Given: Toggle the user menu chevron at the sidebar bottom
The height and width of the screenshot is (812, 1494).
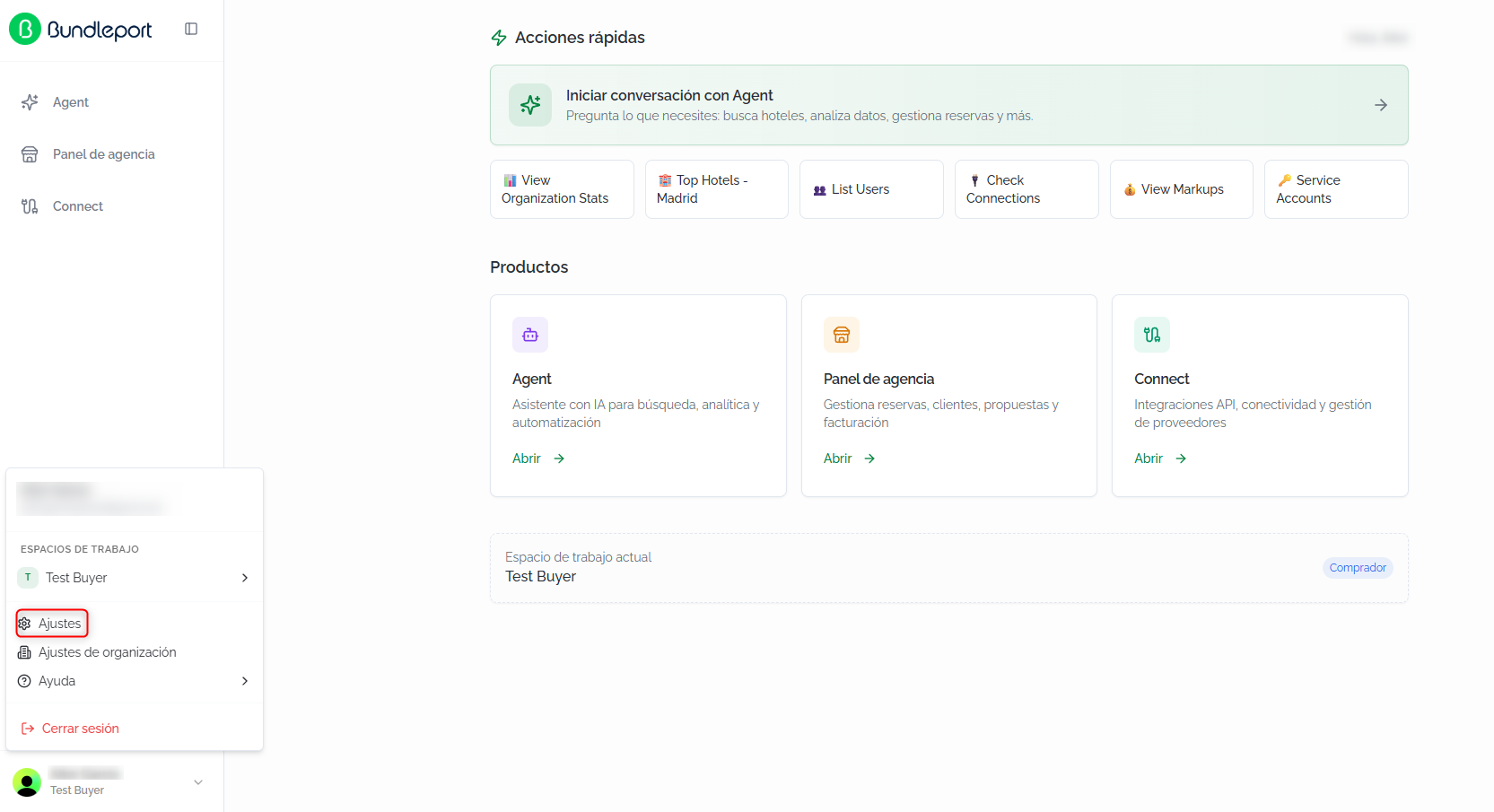Looking at the screenshot, I should tap(198, 782).
